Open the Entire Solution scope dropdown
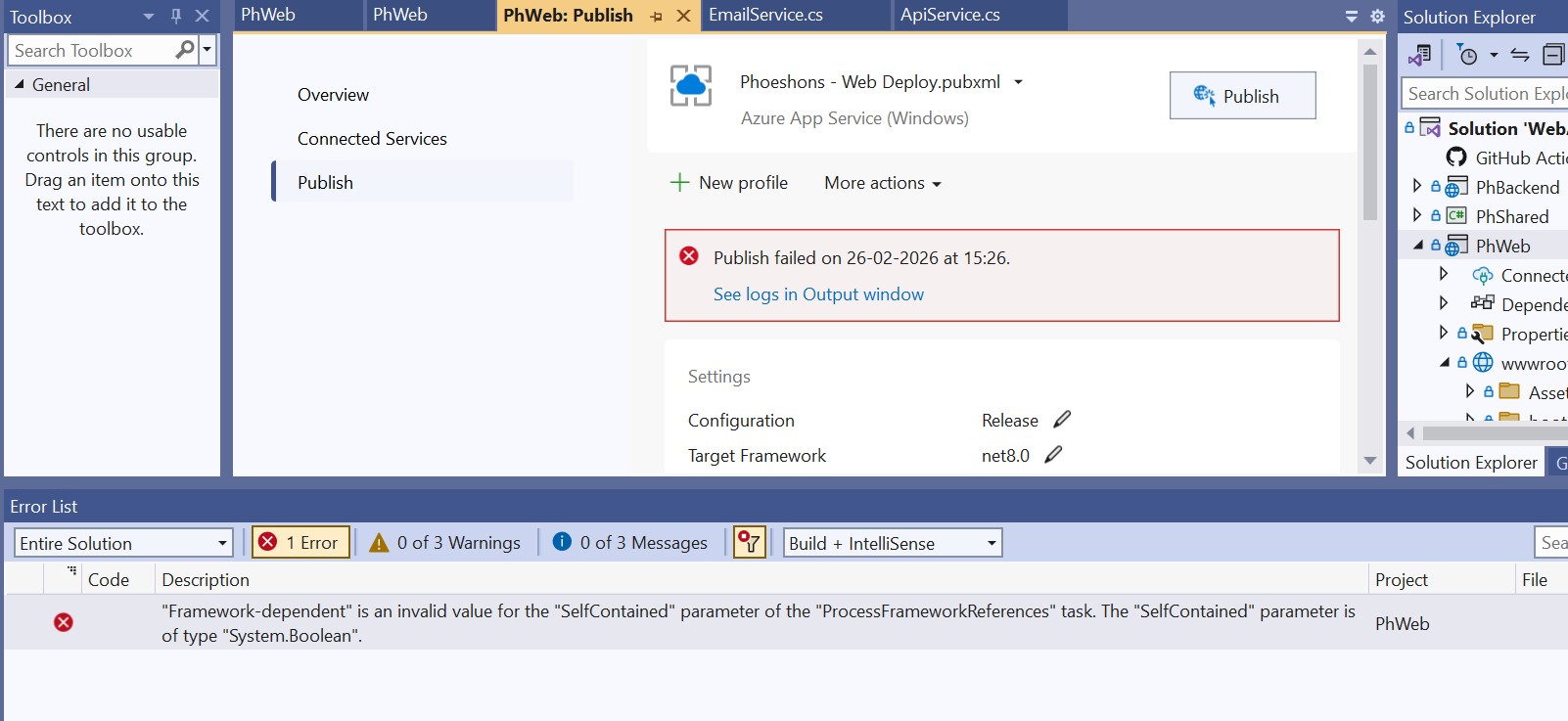 (123, 543)
